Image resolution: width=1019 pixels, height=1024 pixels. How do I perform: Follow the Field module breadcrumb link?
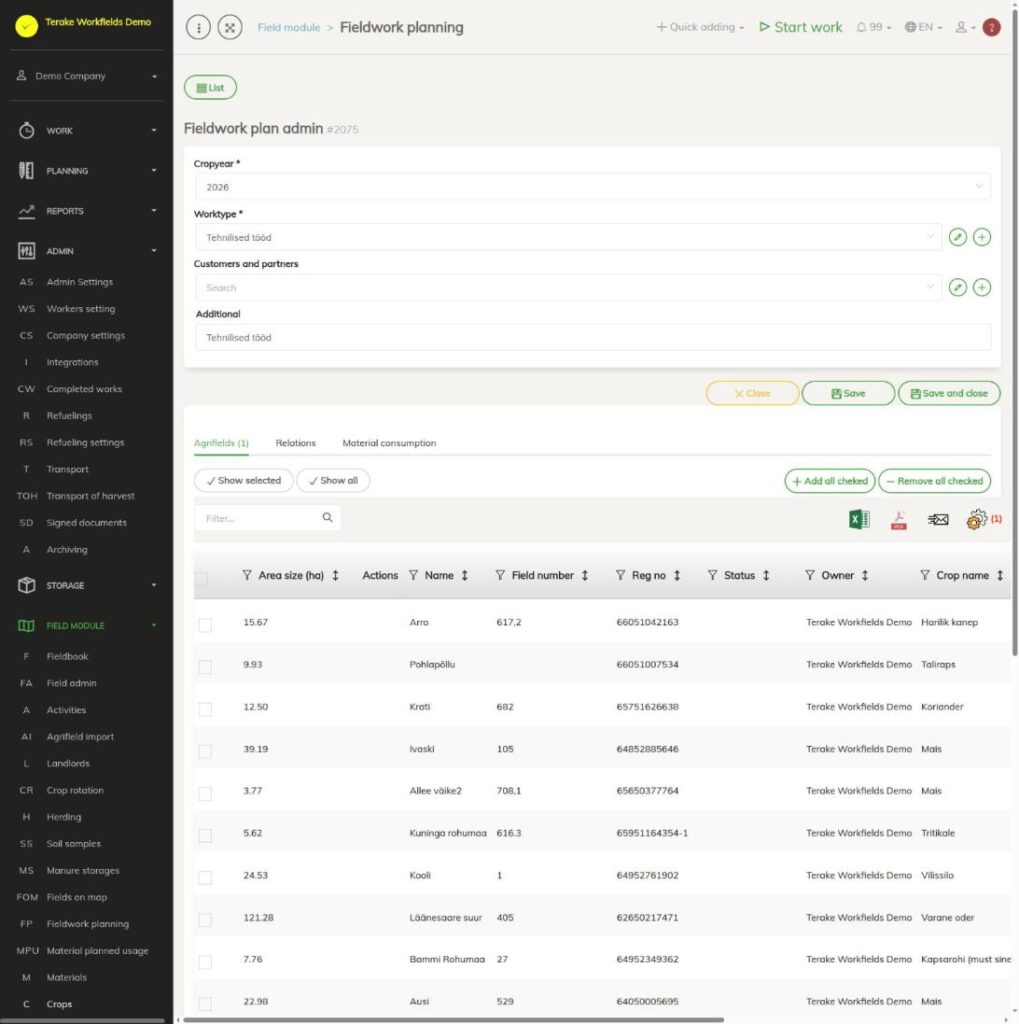tap(289, 27)
